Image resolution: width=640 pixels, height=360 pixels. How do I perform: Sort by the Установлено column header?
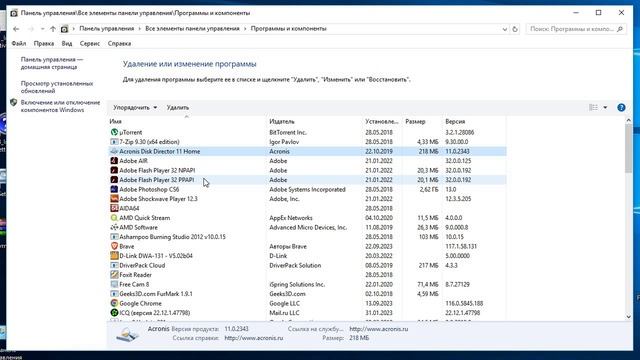point(382,122)
